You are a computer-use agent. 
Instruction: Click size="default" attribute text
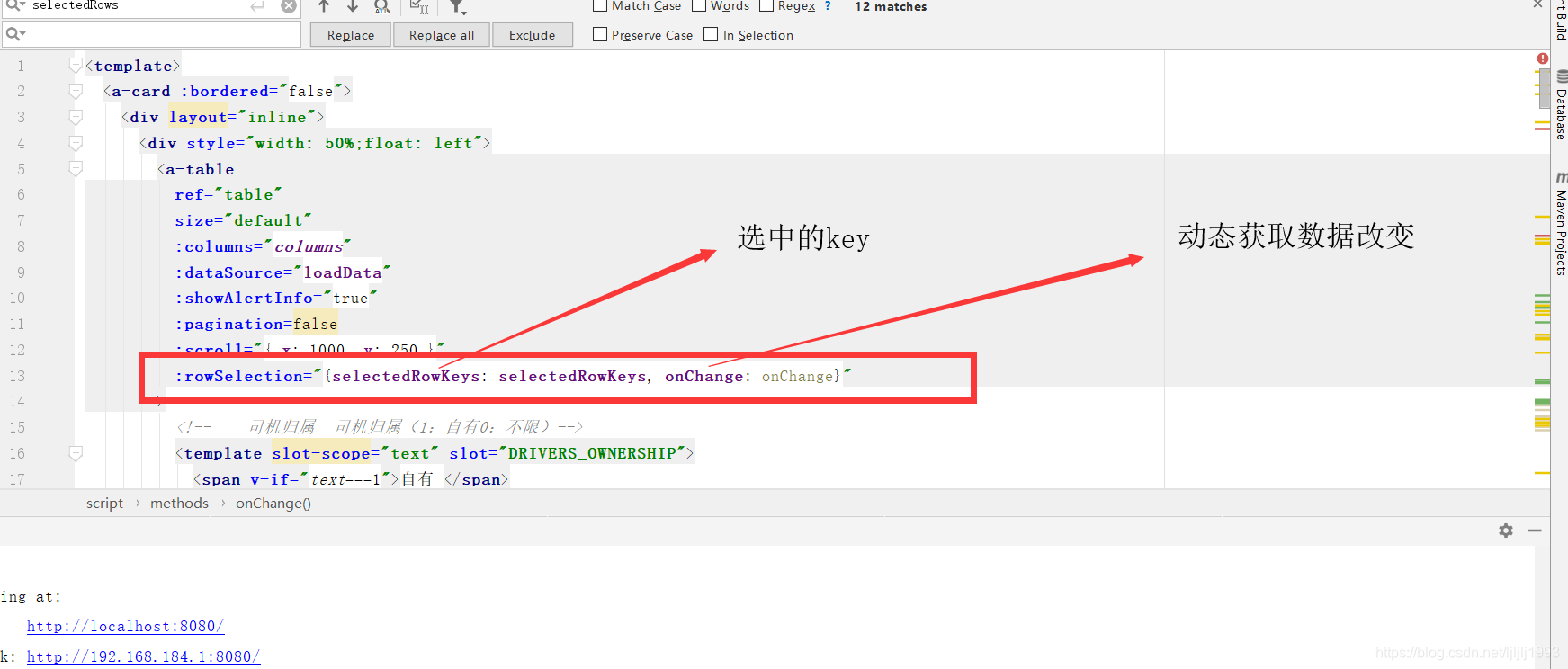[x=243, y=220]
